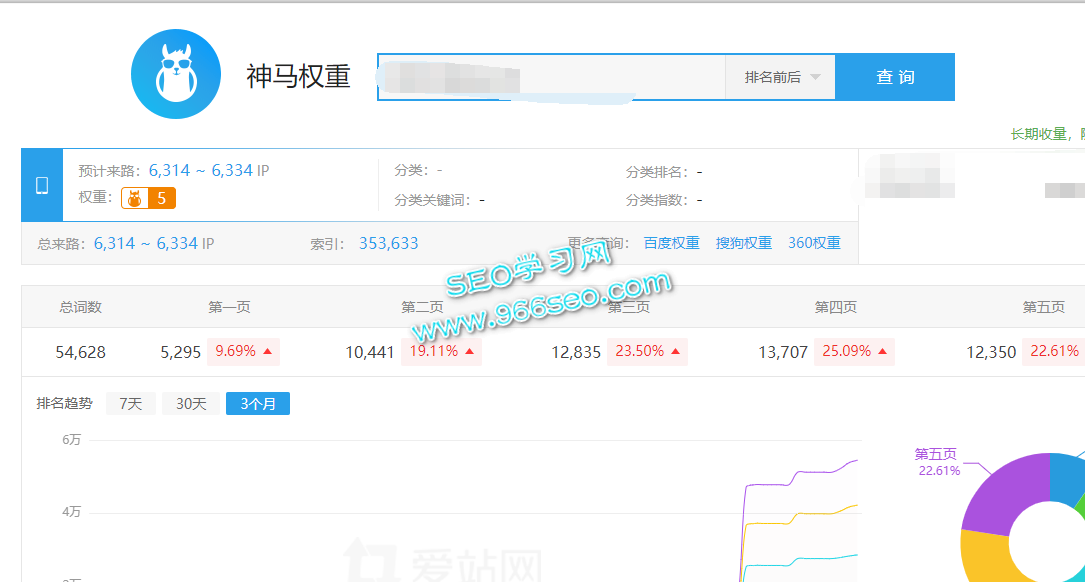Focus the domain search input field
Viewport: 1085px width, 582px height.
tap(551, 77)
